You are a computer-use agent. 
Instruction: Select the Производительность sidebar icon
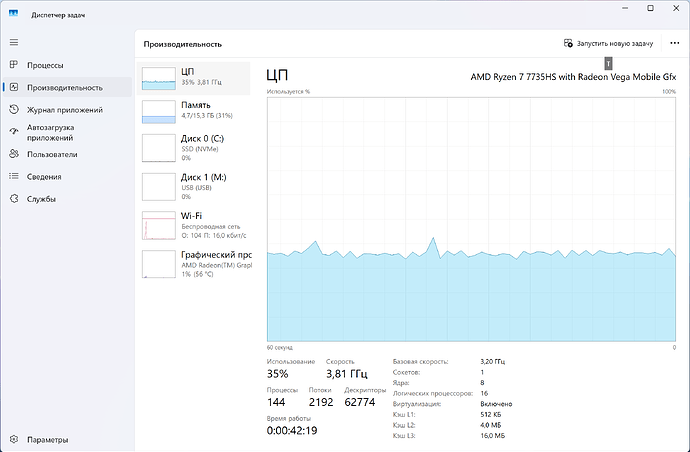14,87
